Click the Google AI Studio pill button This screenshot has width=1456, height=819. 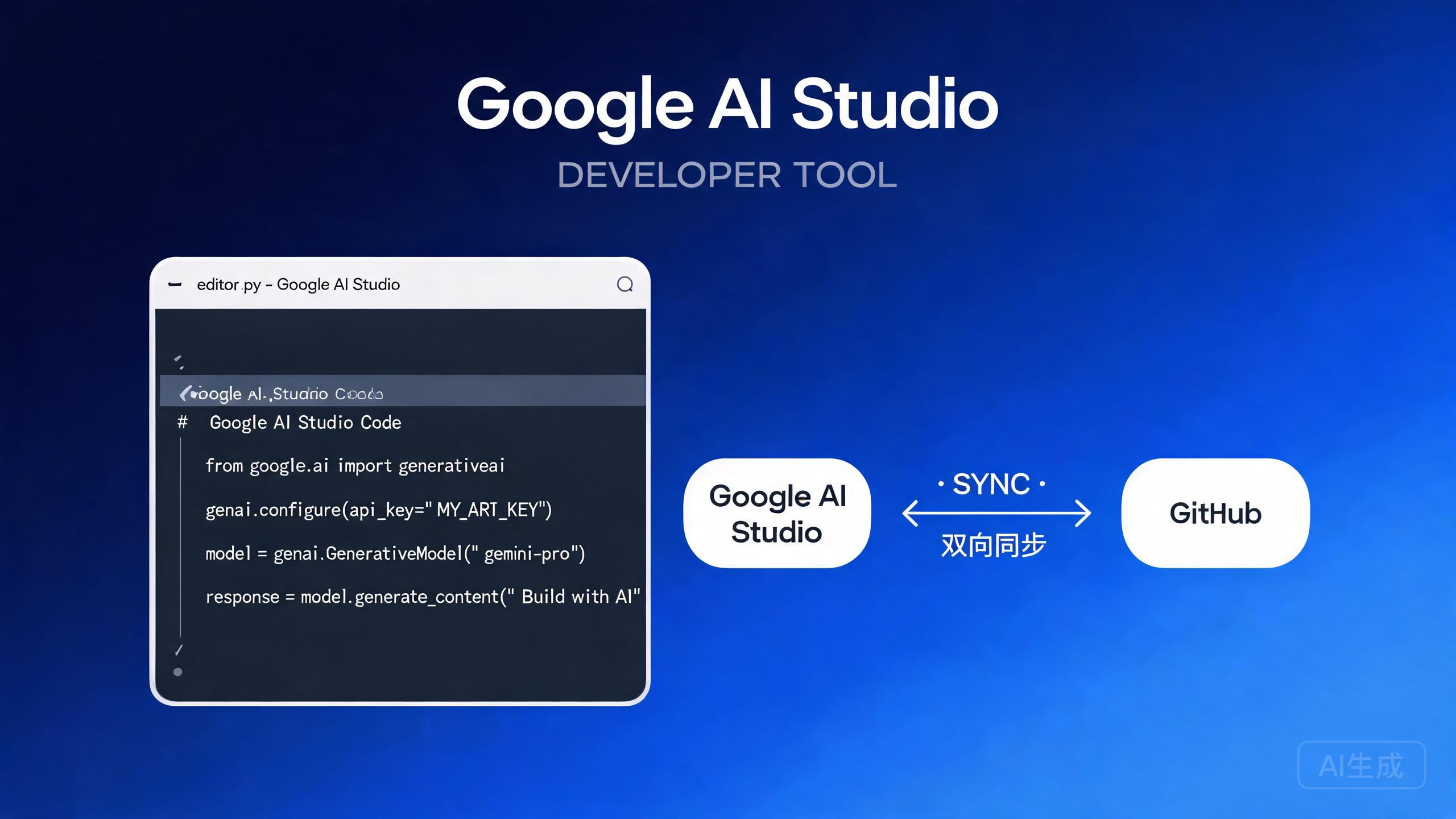click(x=777, y=513)
